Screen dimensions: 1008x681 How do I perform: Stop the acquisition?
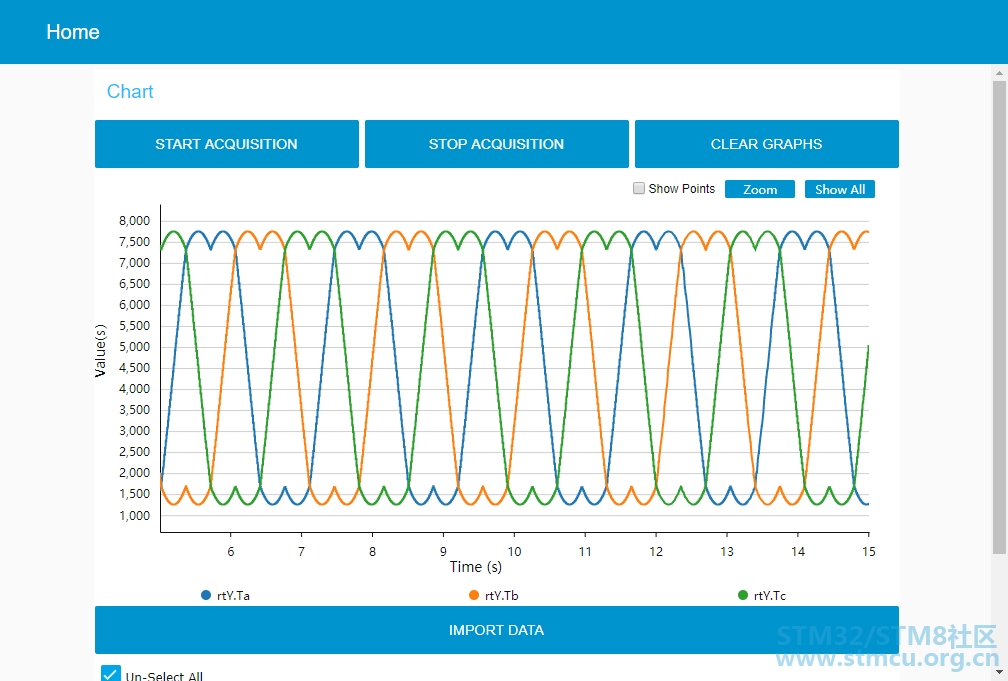coord(497,144)
